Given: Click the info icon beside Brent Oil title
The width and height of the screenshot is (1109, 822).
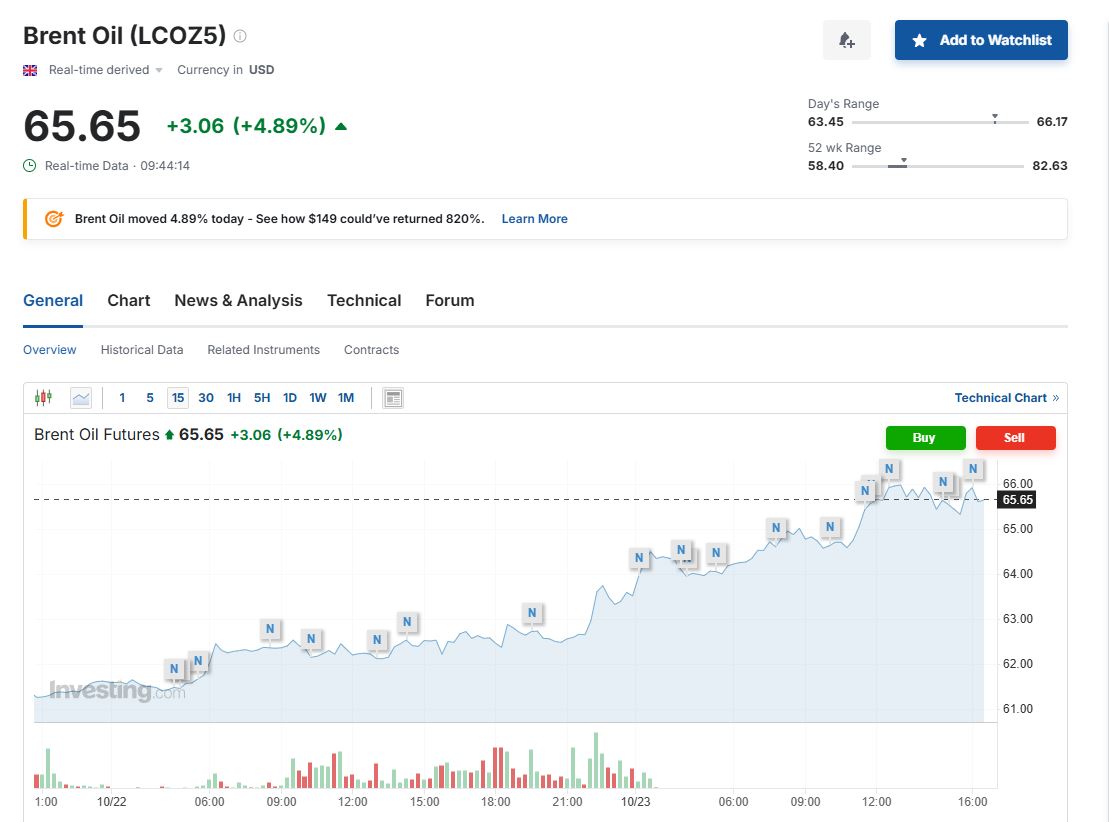Looking at the screenshot, I should click(x=240, y=36).
